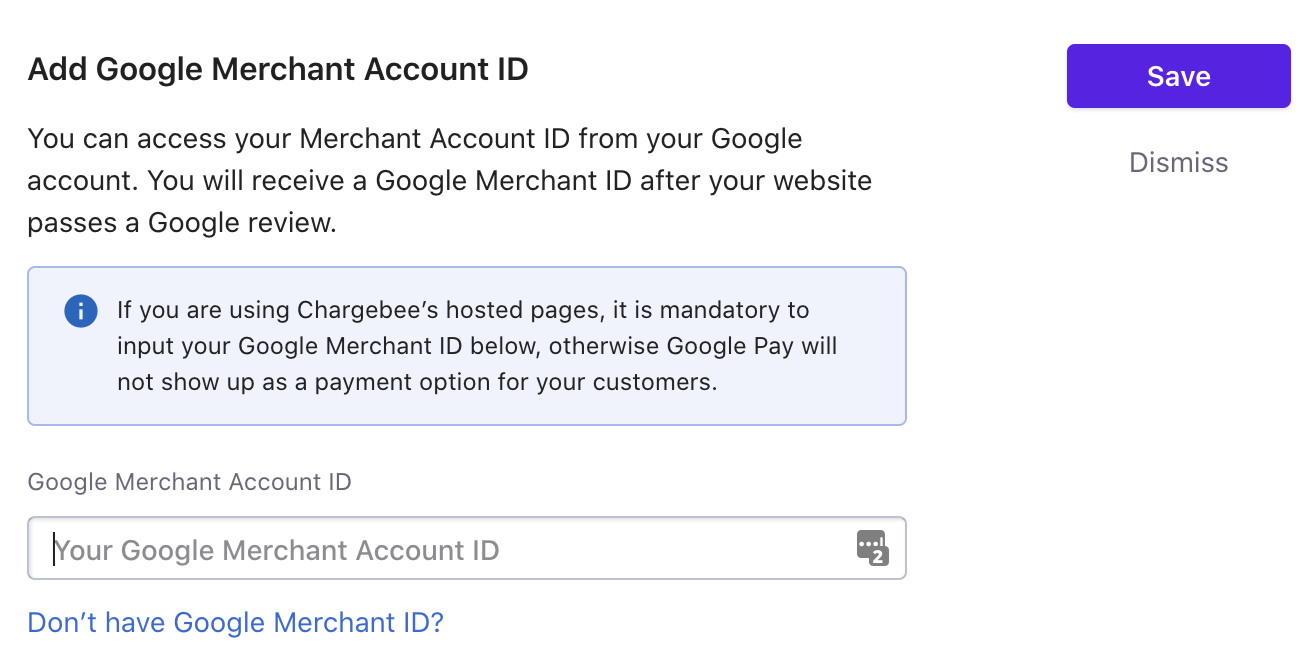Click the text "passes a Google review."
The height and width of the screenshot is (660, 1304).
pyautogui.click(x=182, y=222)
